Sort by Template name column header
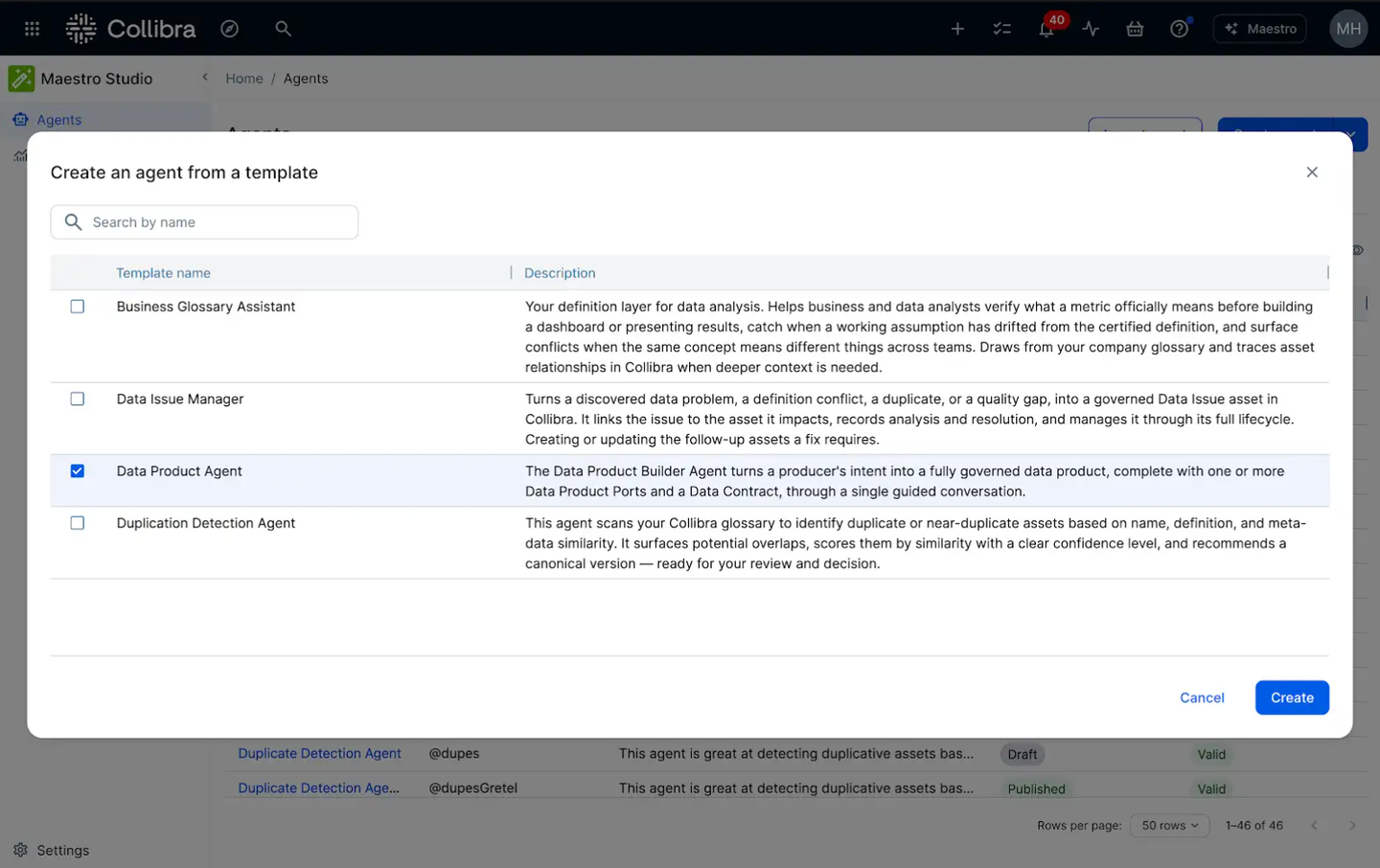 163,273
